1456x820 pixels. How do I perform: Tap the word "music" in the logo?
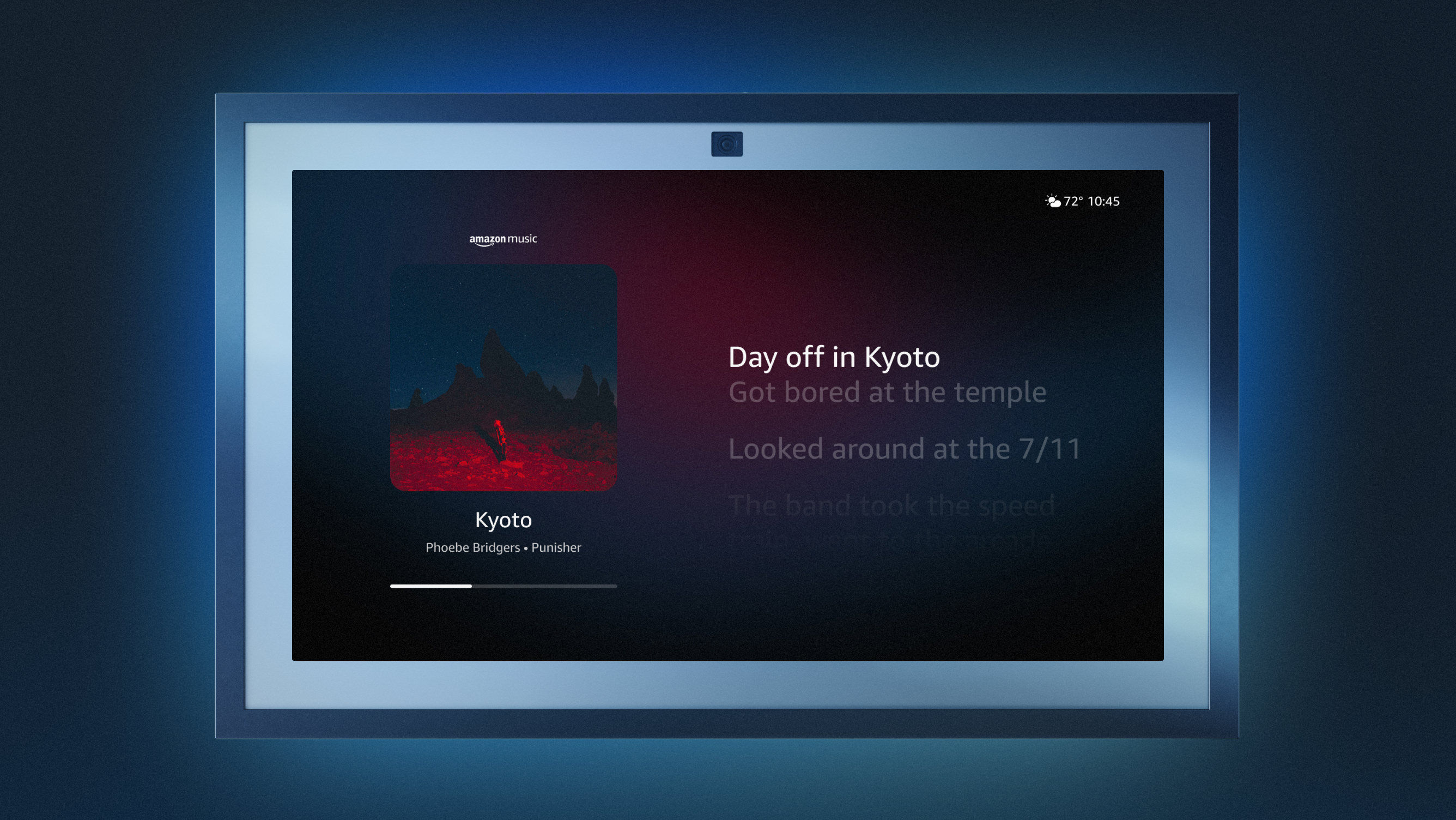pos(522,239)
